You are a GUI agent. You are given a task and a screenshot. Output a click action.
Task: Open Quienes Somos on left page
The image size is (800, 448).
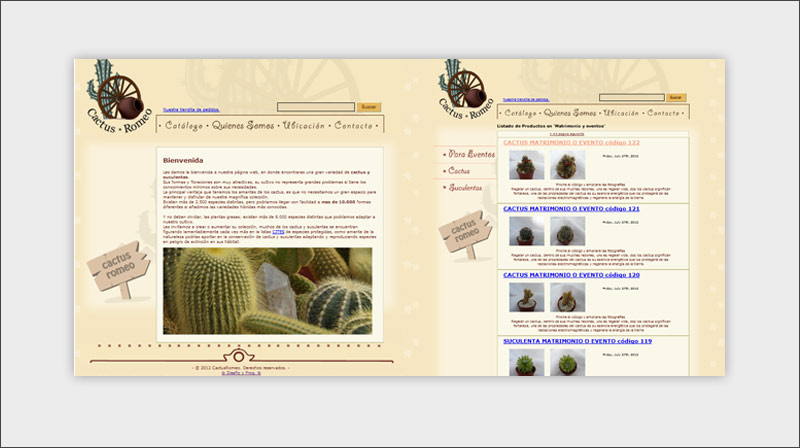[x=243, y=126]
